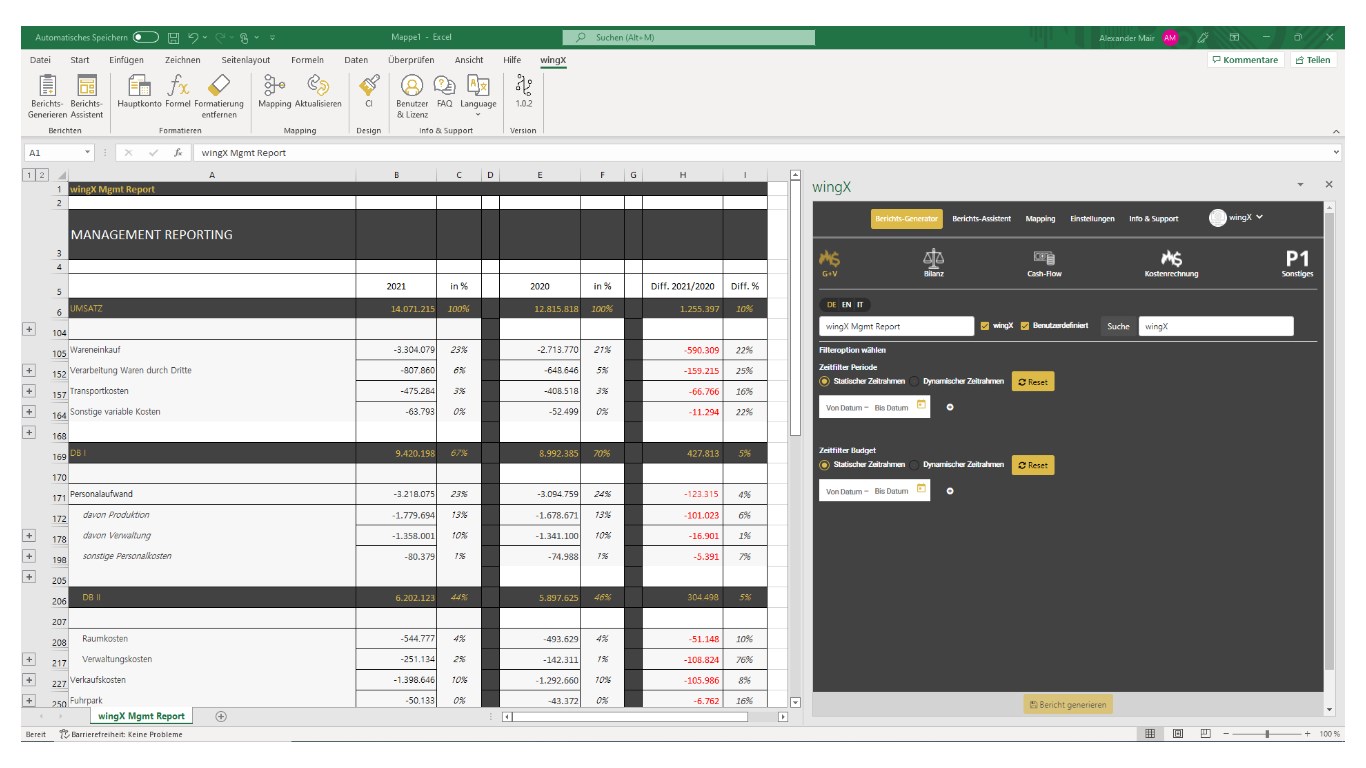Open the Datei menu
The width and height of the screenshot is (1366, 768).
coord(40,60)
